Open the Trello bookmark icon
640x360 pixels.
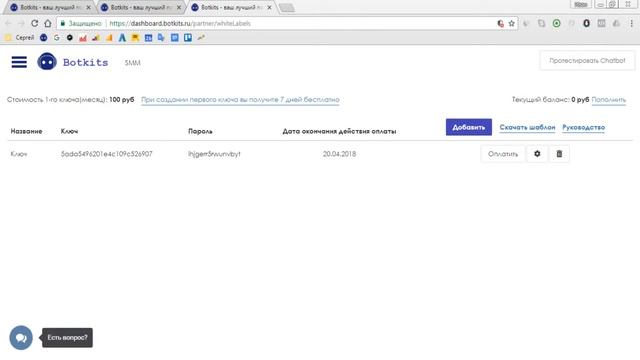point(188,38)
